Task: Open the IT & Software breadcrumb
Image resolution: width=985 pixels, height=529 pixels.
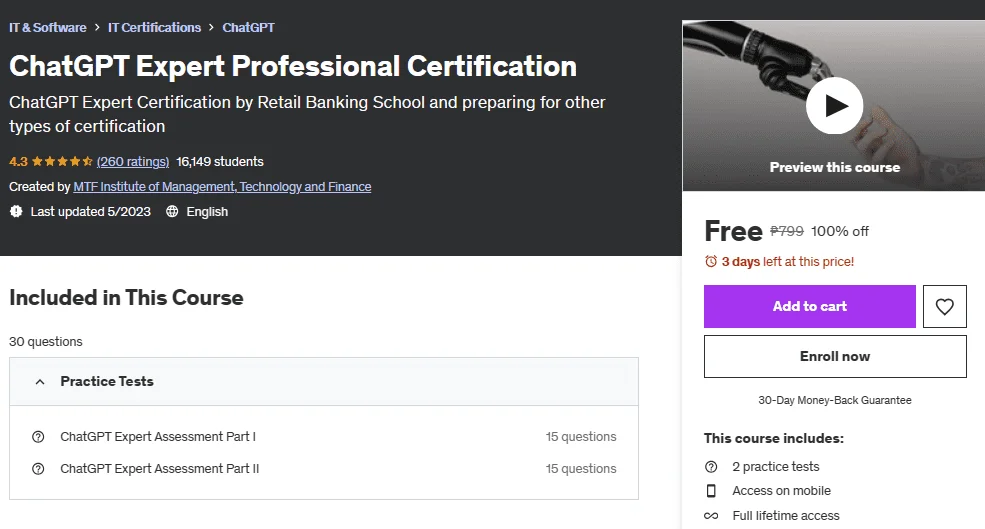Action: point(48,28)
